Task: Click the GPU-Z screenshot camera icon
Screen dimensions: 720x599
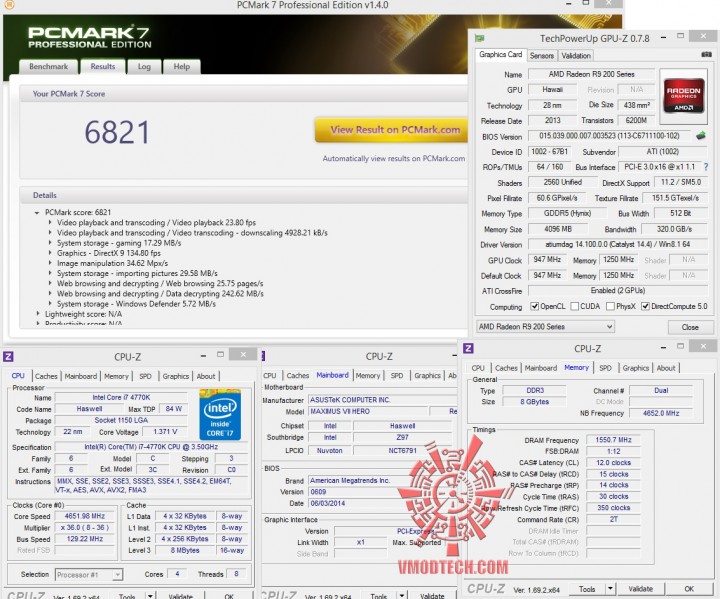Action: [706, 55]
